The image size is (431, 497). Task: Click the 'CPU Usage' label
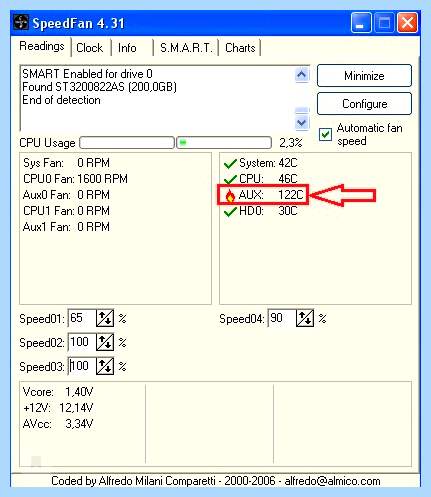coord(47,143)
